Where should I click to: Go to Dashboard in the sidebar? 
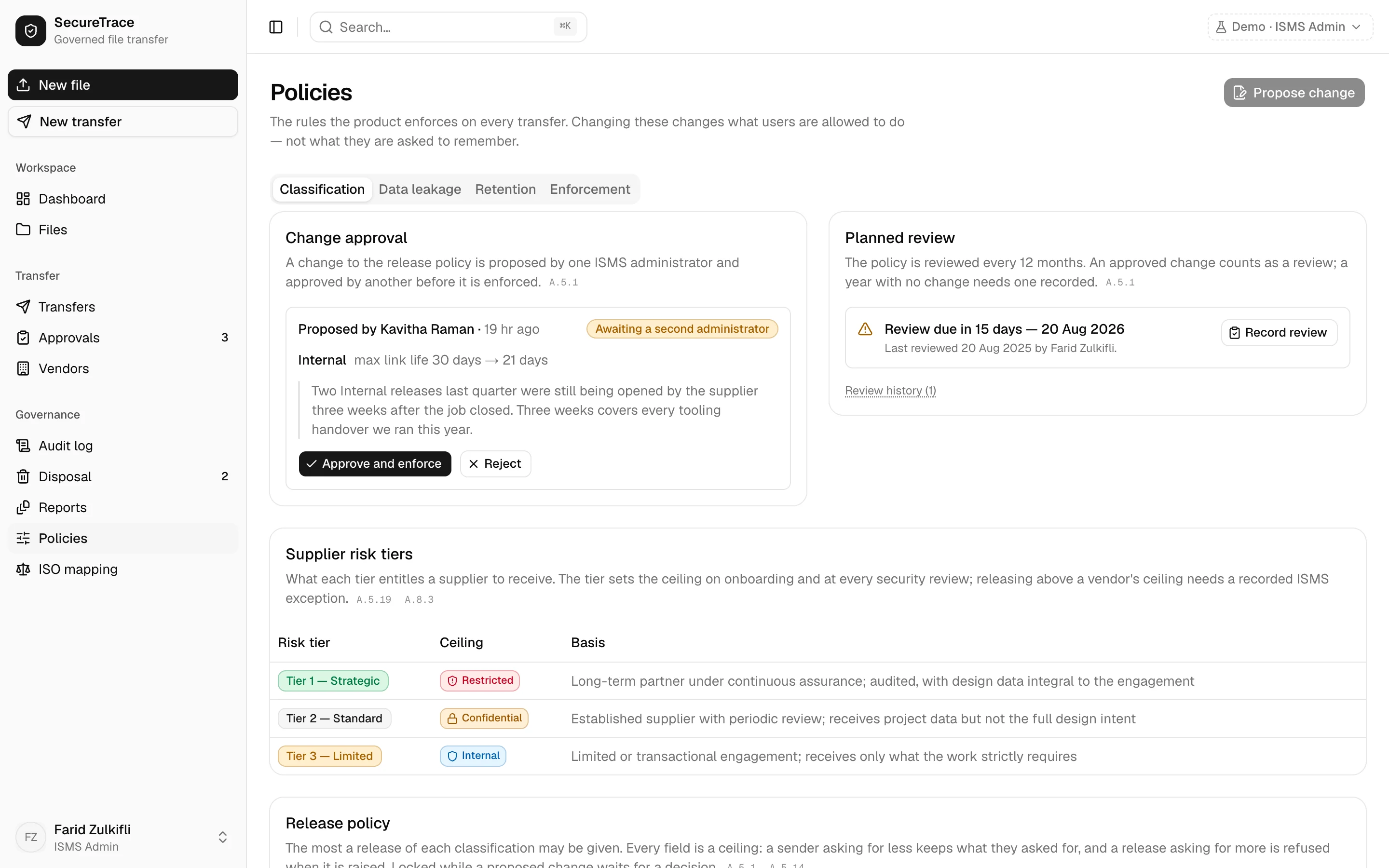click(123, 199)
